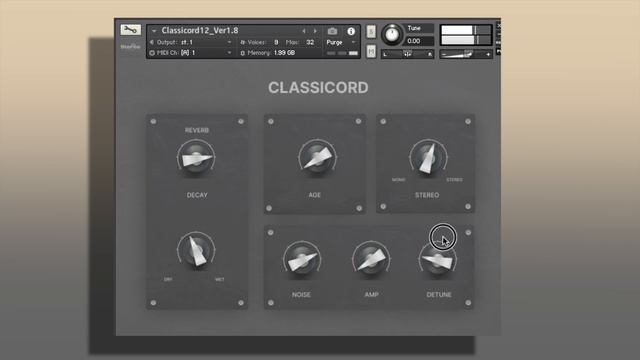Click the Classicord12_Ver1.8 instrument name

(x=200, y=31)
